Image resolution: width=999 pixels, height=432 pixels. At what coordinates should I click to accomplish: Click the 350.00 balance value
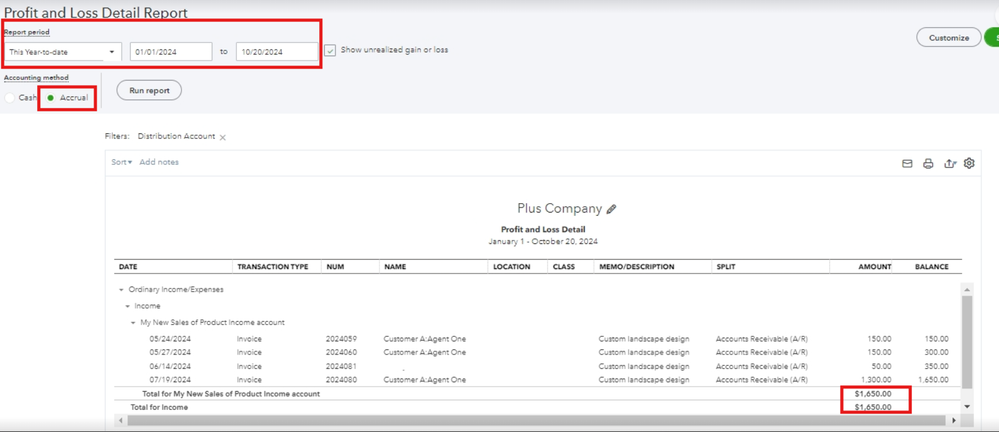[x=937, y=366]
